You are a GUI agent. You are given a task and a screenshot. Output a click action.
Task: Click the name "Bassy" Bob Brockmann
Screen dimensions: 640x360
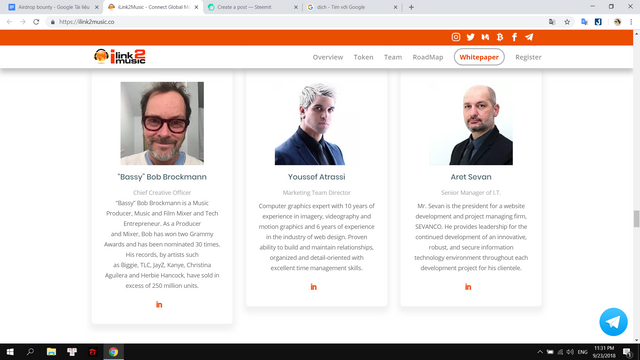[x=162, y=177]
